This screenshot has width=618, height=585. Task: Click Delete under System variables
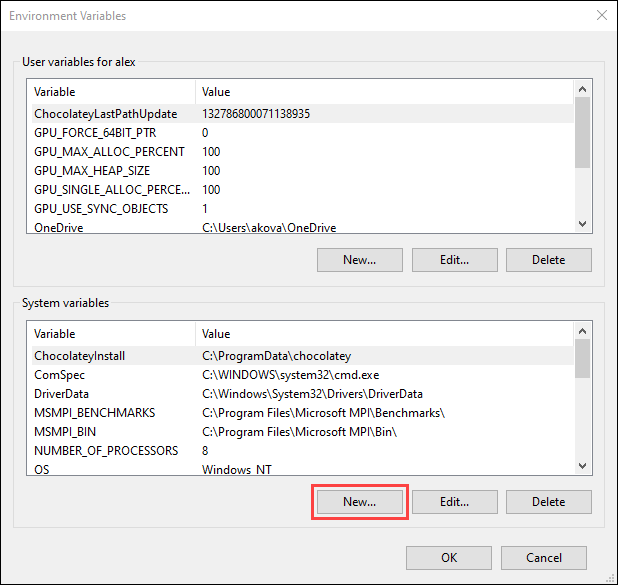pos(549,502)
